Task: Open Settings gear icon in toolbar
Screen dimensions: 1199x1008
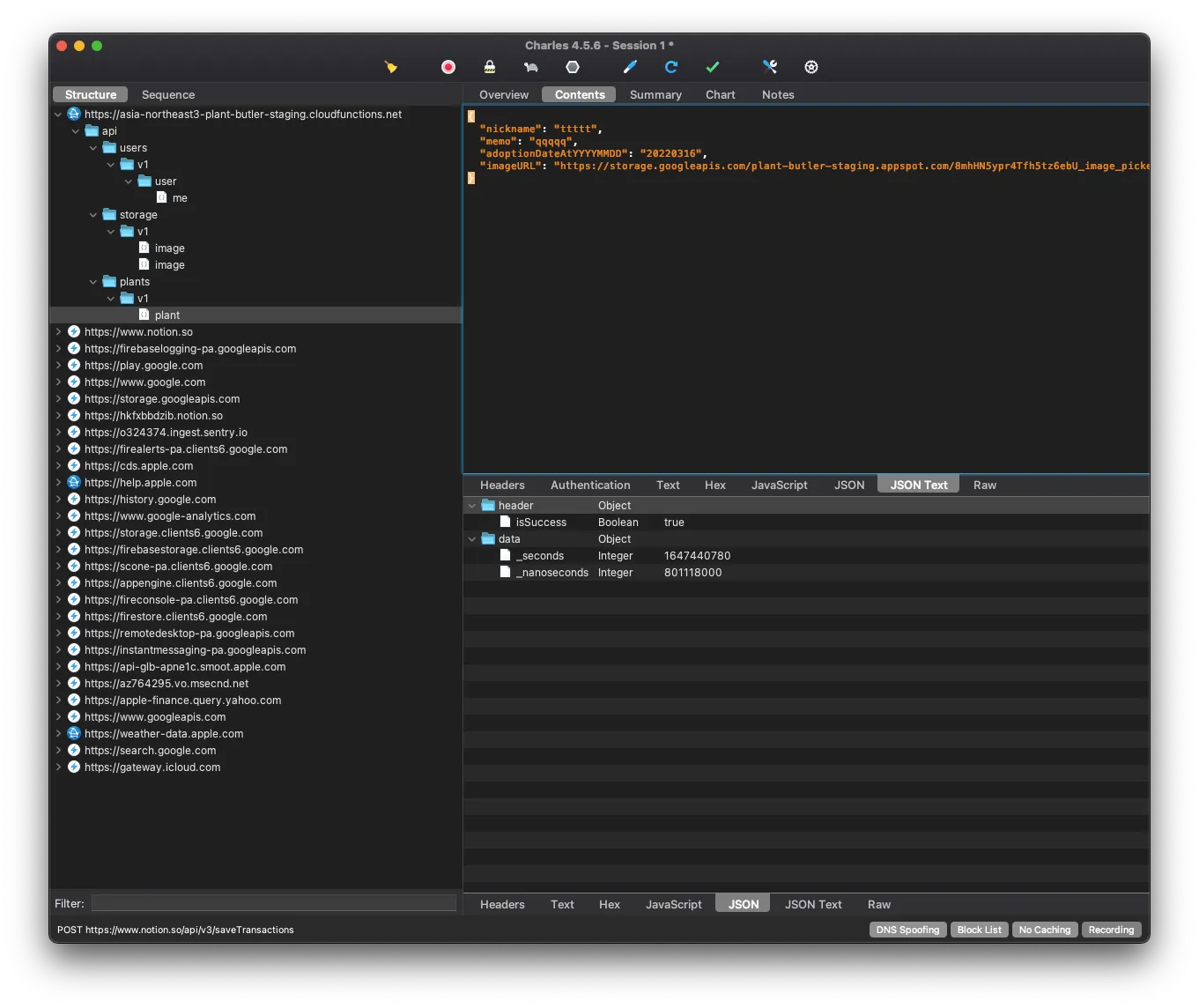Action: 811,67
